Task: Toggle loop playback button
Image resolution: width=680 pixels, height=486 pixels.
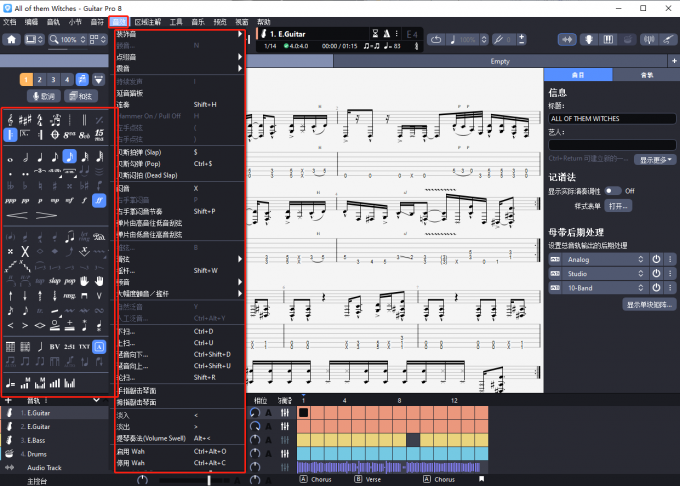Action: [436, 40]
